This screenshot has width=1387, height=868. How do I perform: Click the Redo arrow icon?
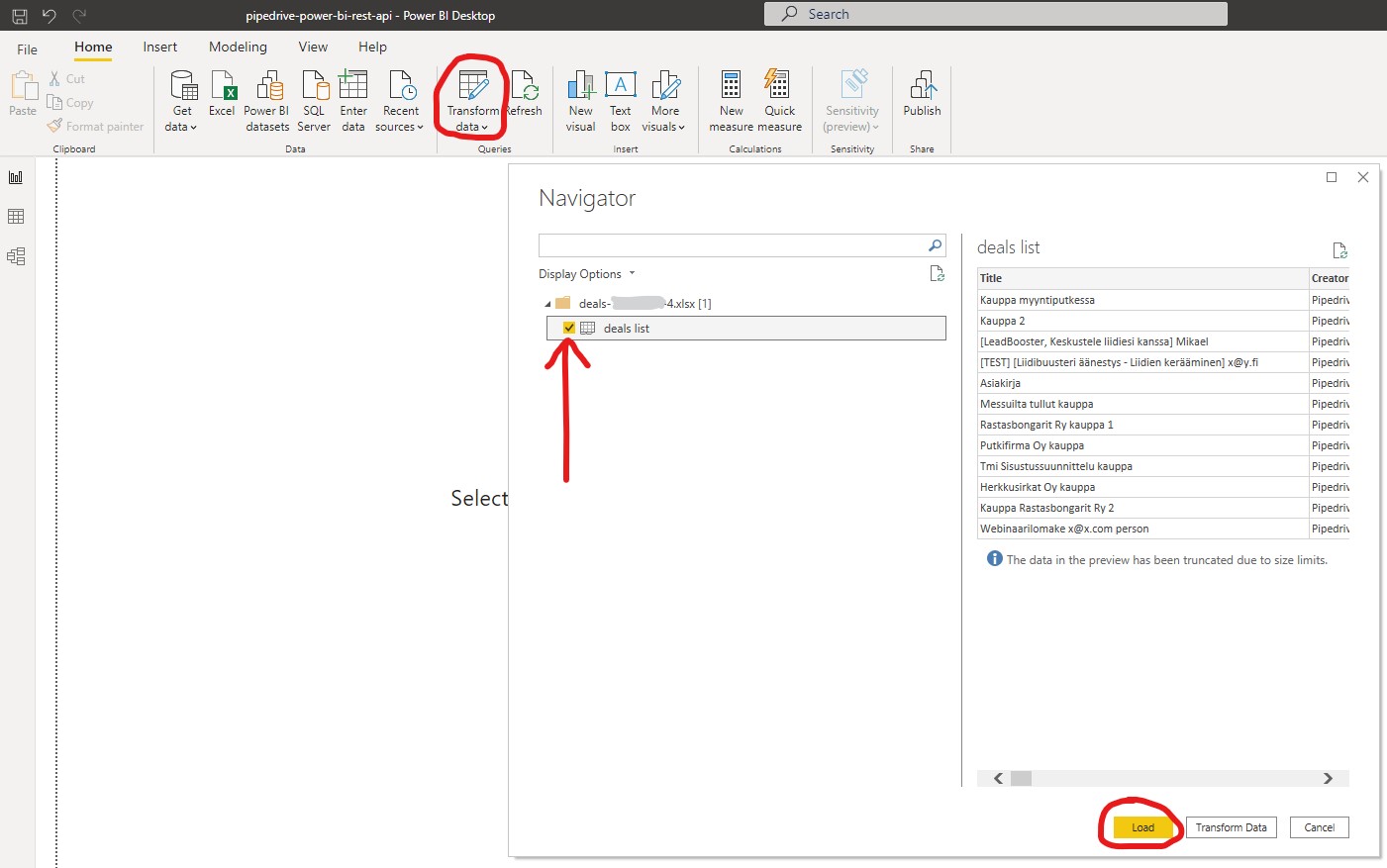[79, 15]
